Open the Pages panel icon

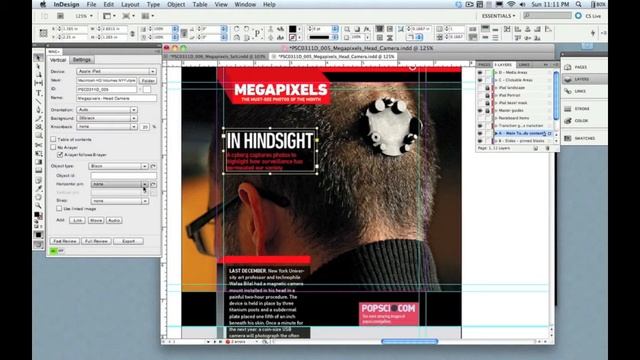coord(568,67)
